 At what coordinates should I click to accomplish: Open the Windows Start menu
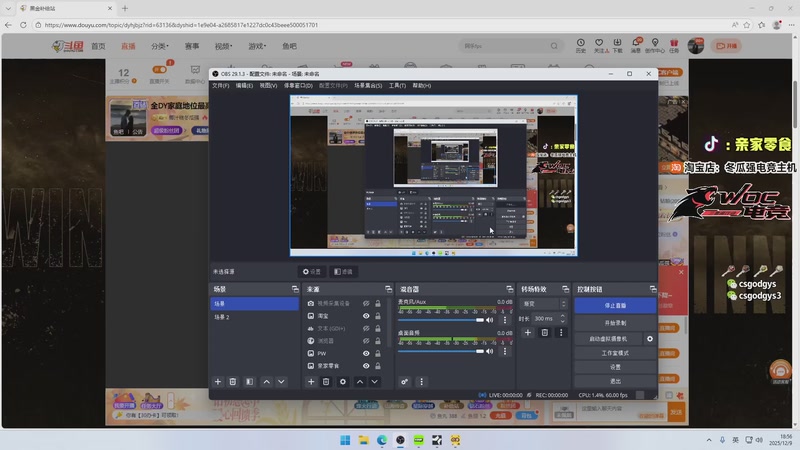coord(345,440)
